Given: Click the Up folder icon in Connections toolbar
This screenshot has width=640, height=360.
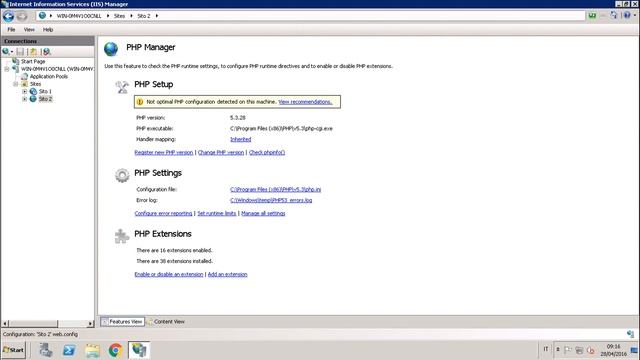Looking at the screenshot, I should point(33,51).
